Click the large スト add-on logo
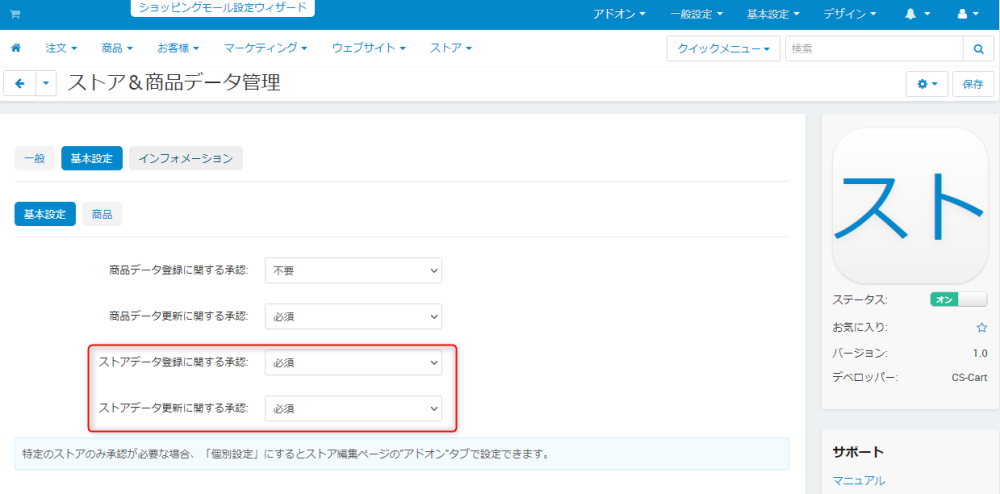Viewport: 1000px width, 494px height. click(x=910, y=206)
